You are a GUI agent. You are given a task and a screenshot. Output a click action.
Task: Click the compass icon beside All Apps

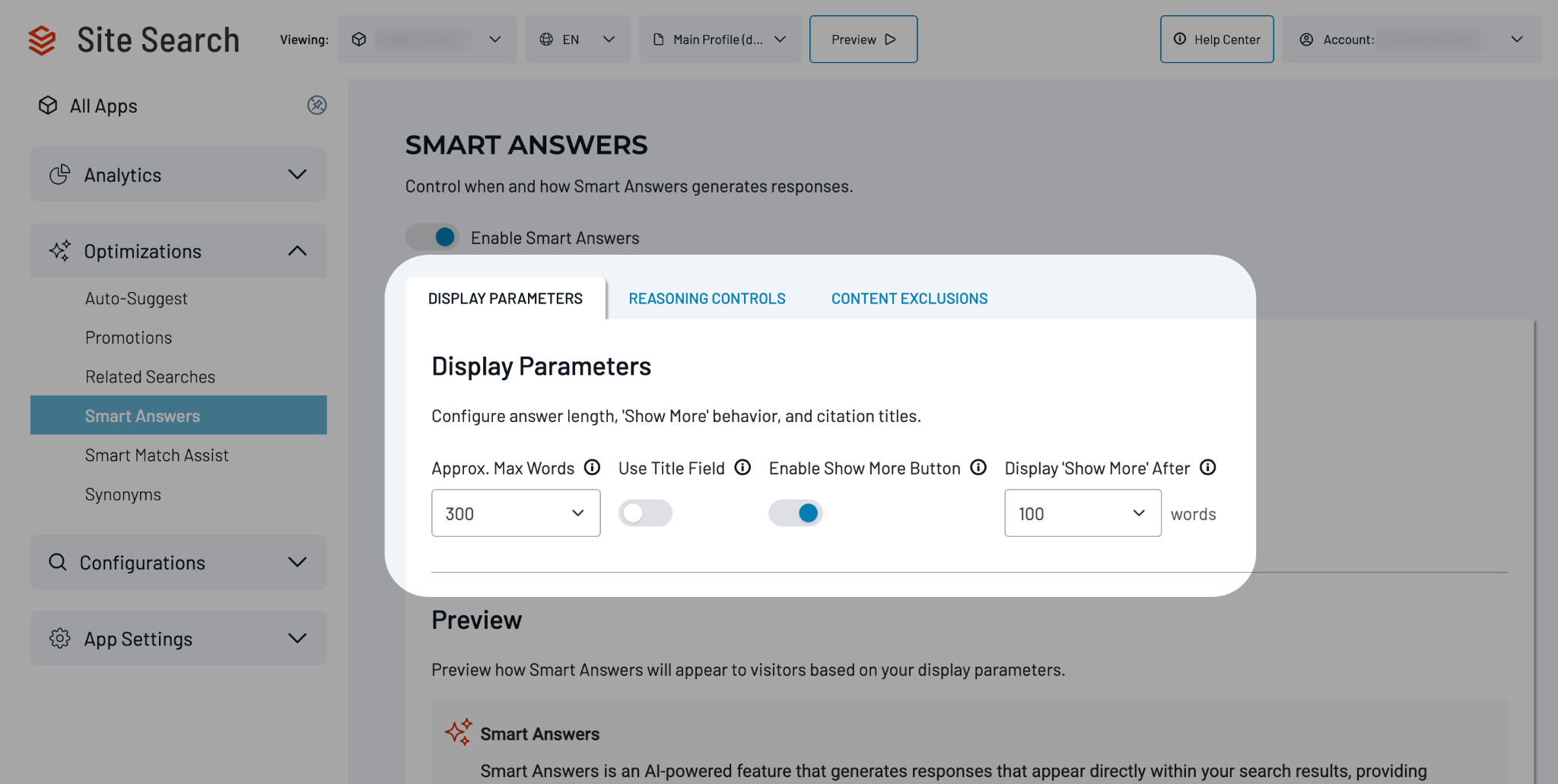click(316, 105)
